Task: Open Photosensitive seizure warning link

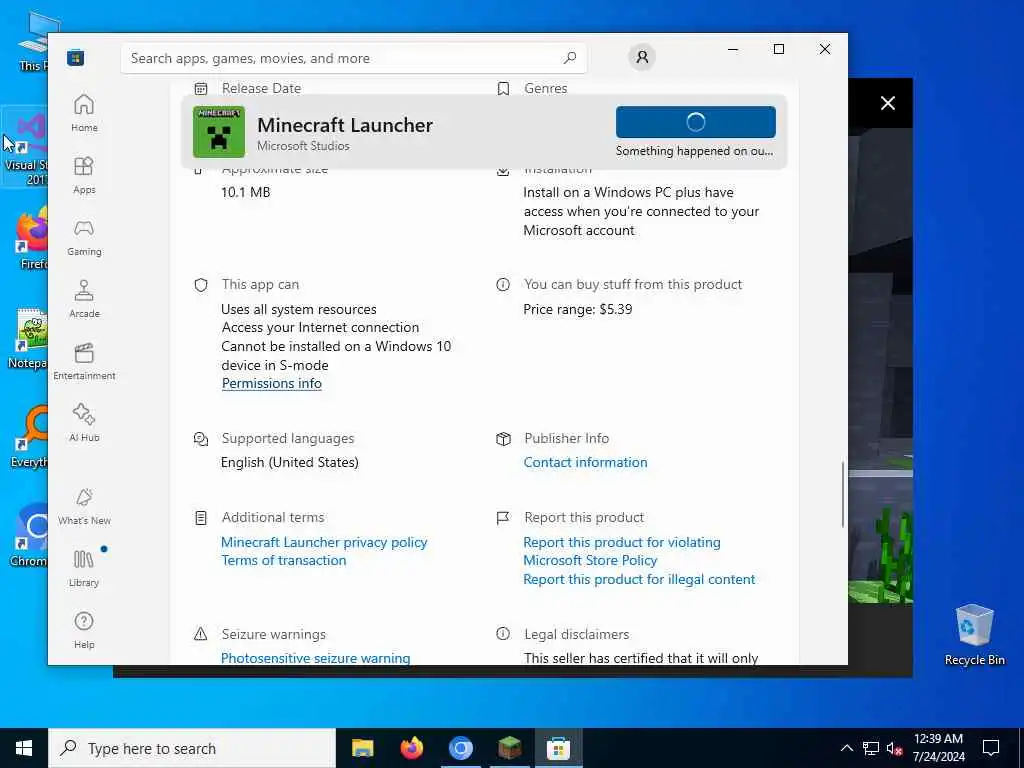Action: pos(315,658)
